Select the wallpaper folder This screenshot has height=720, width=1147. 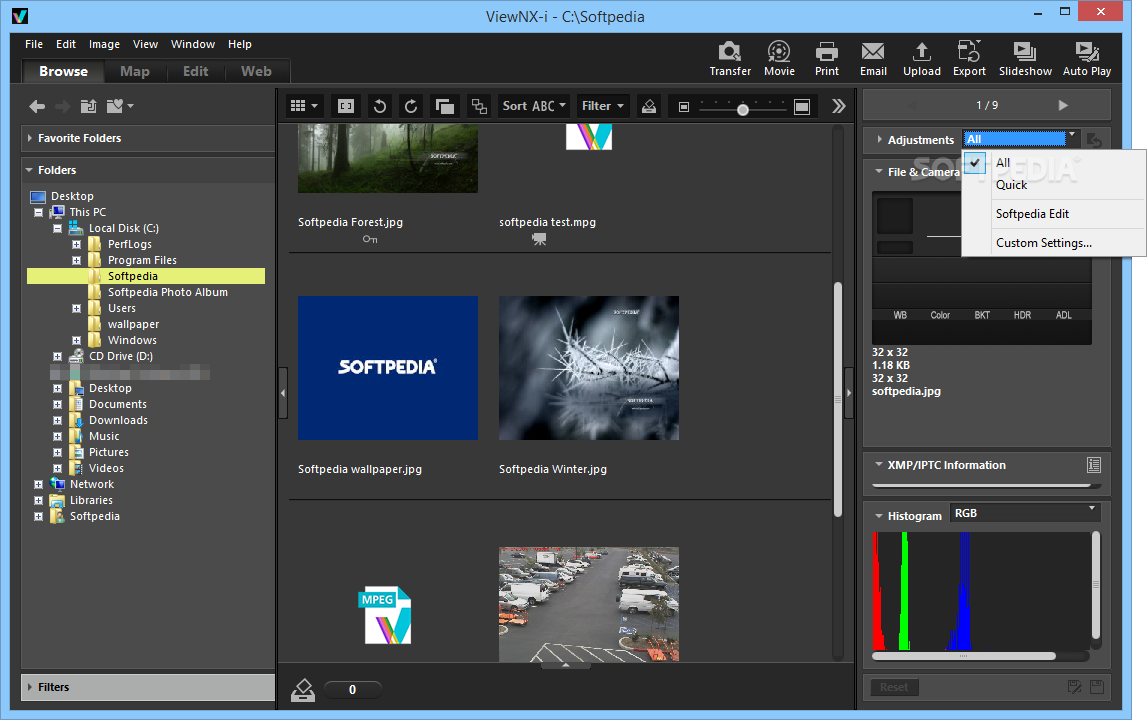pos(133,324)
